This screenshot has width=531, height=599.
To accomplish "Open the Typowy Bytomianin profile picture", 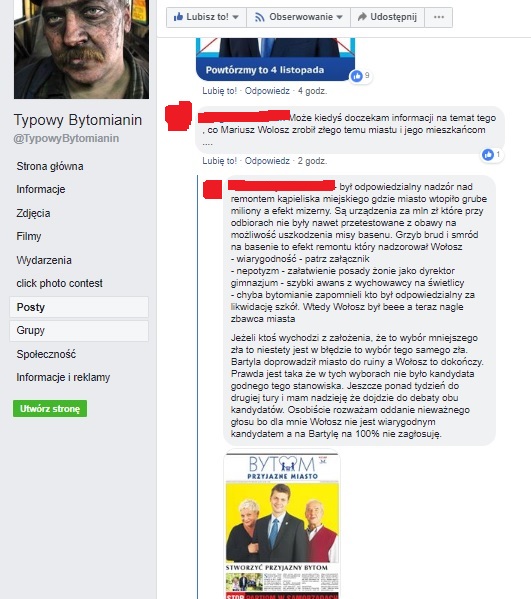I will point(81,49).
